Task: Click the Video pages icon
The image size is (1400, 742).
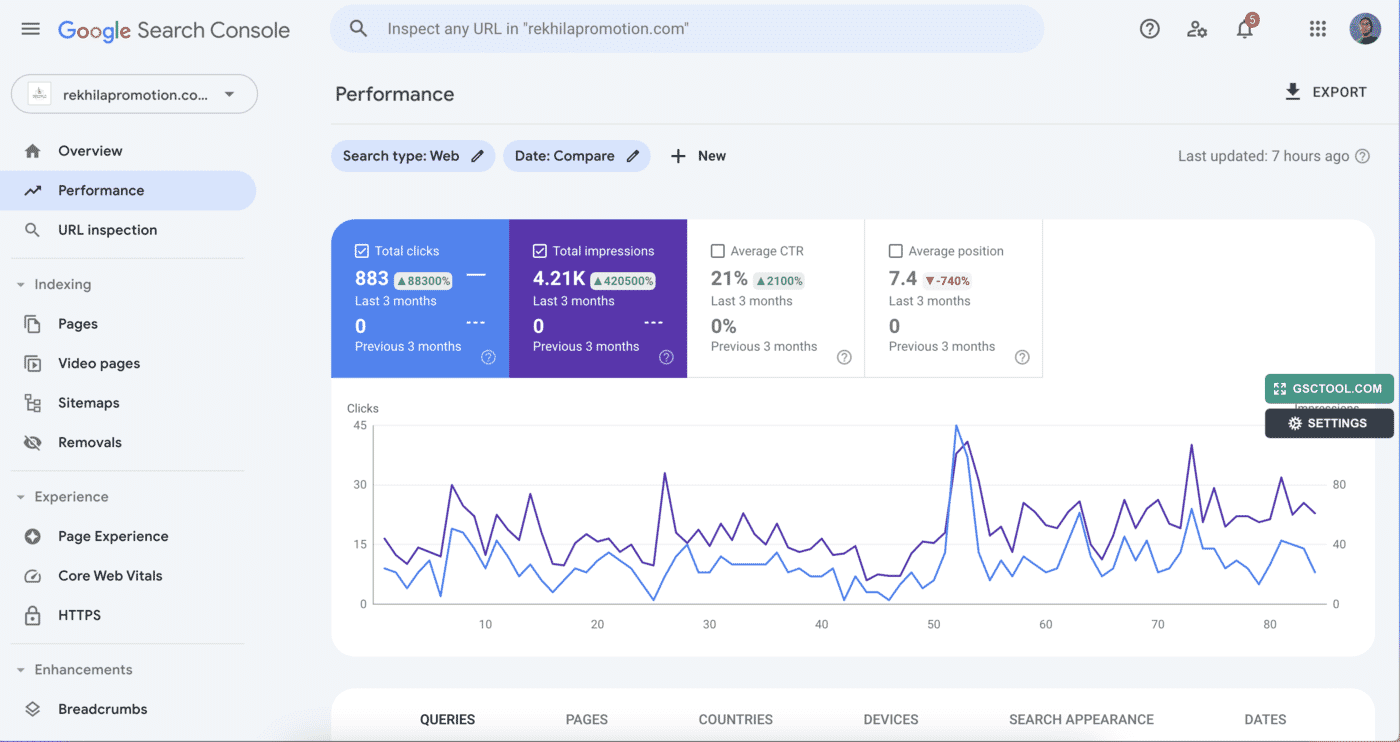Action: point(33,364)
